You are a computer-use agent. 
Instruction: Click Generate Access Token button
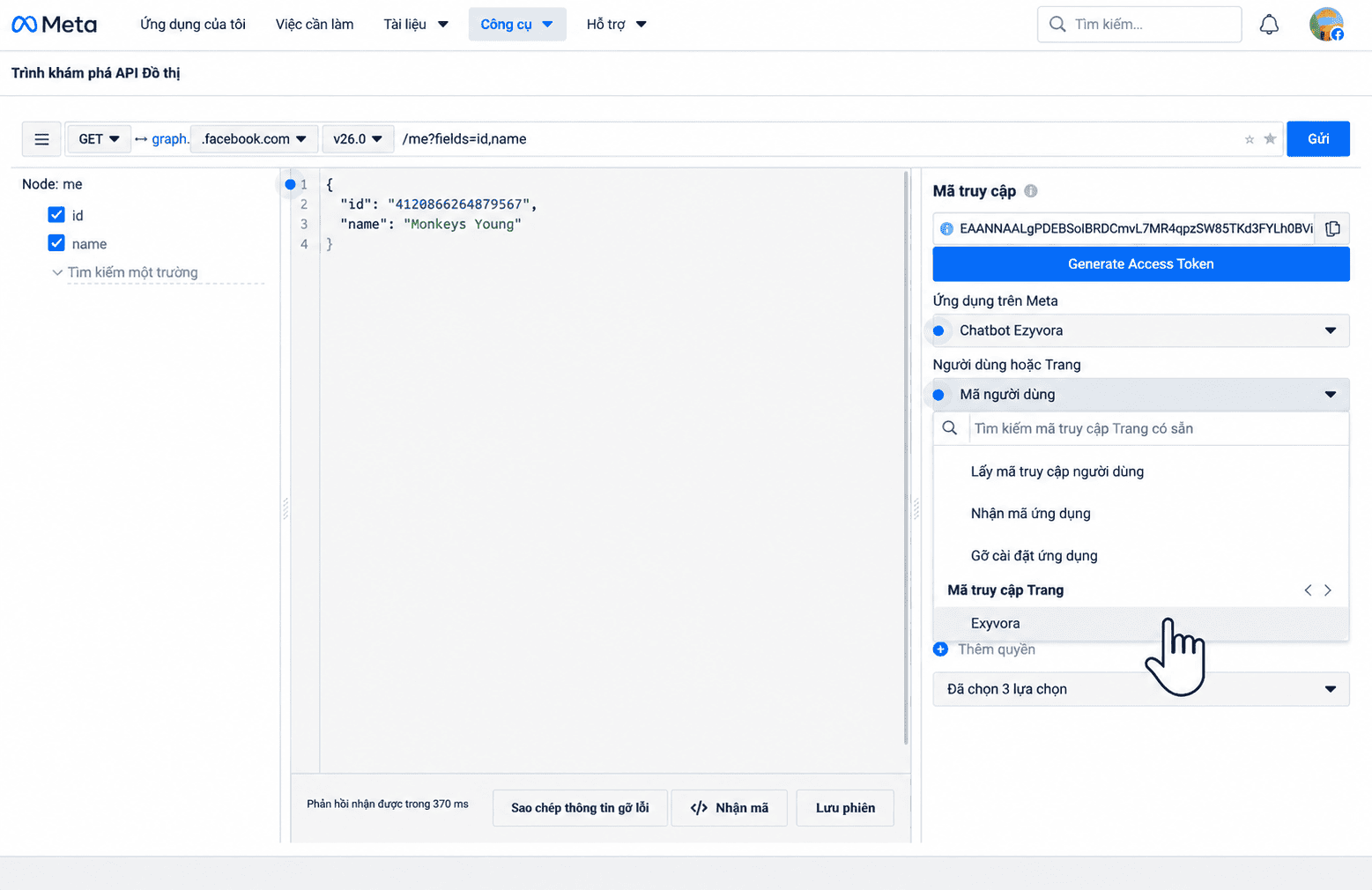pyautogui.click(x=1141, y=264)
